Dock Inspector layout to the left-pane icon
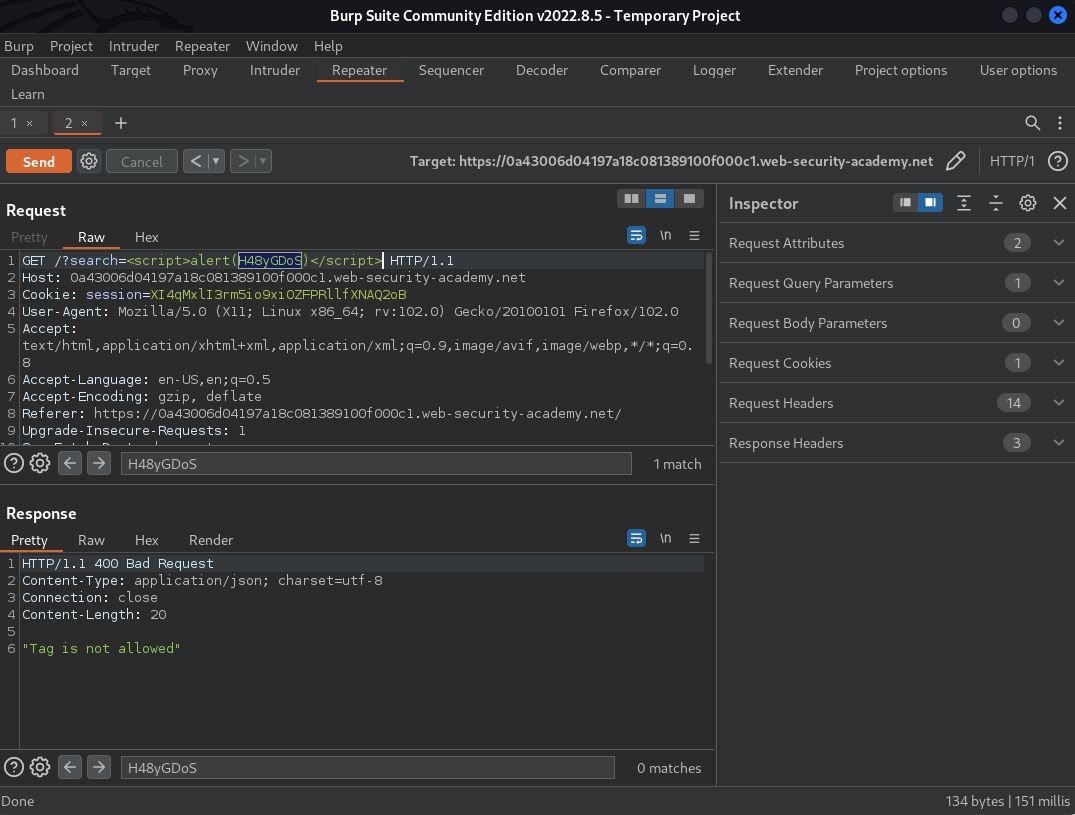The width and height of the screenshot is (1075, 815). tap(906, 202)
